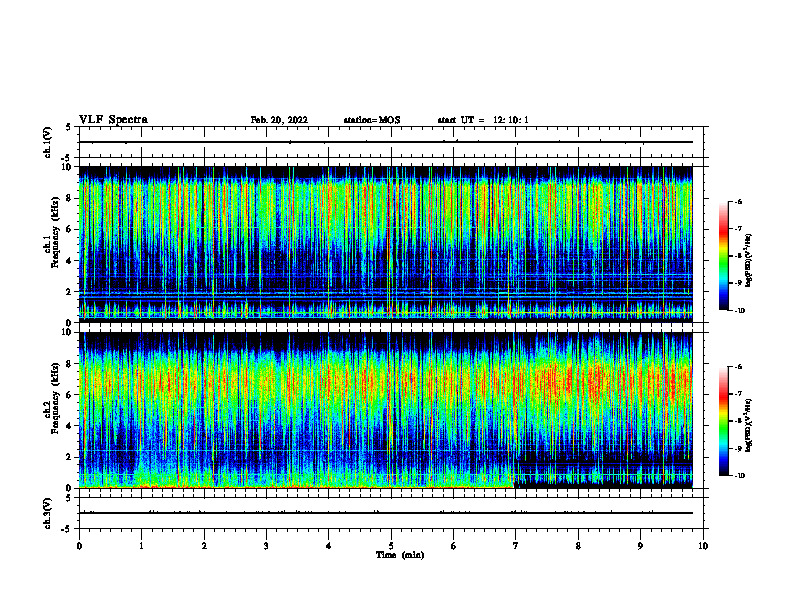The image size is (792, 612).
Task: Click the time axis tick label "5"
Action: (391, 546)
